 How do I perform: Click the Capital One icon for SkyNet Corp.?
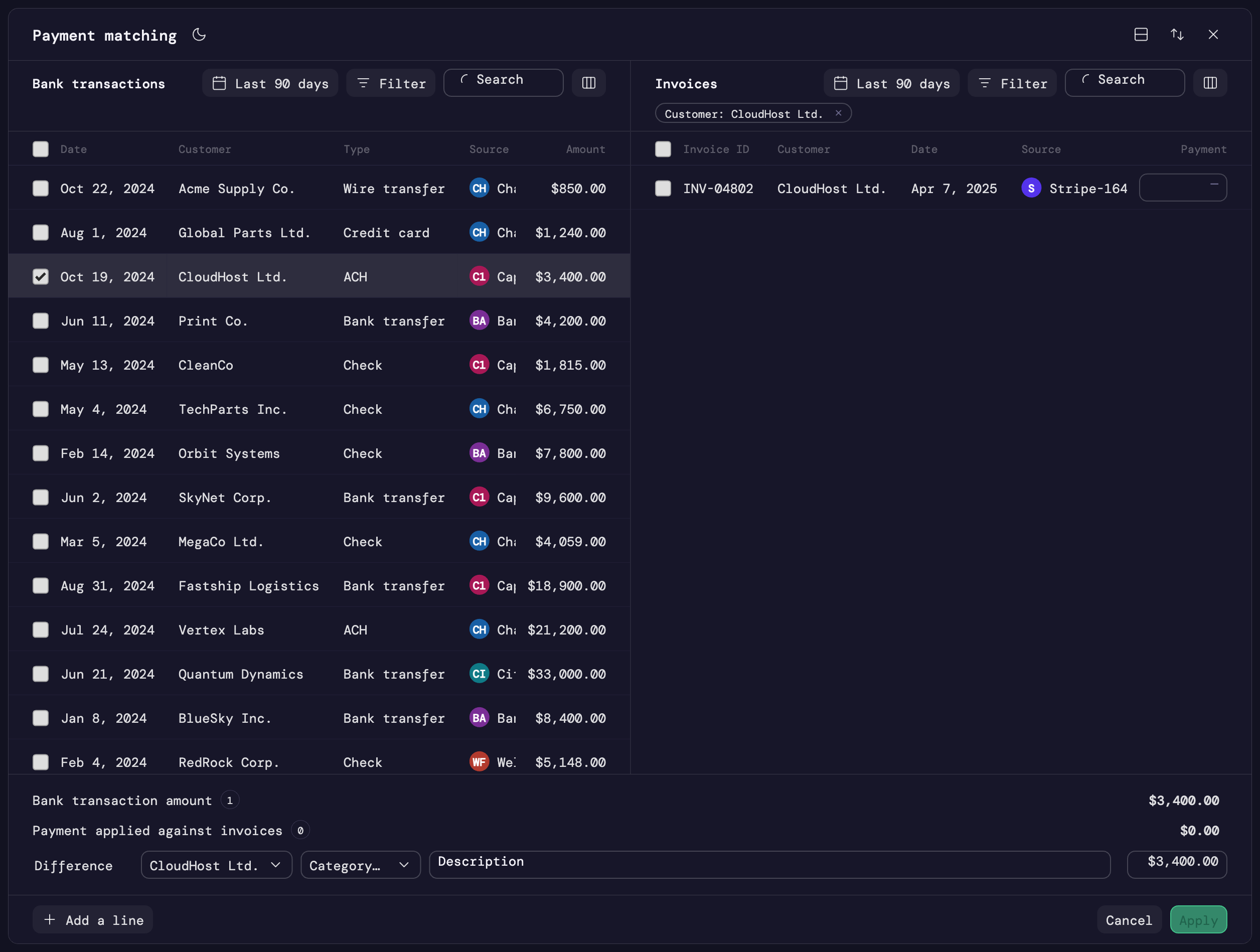click(479, 498)
